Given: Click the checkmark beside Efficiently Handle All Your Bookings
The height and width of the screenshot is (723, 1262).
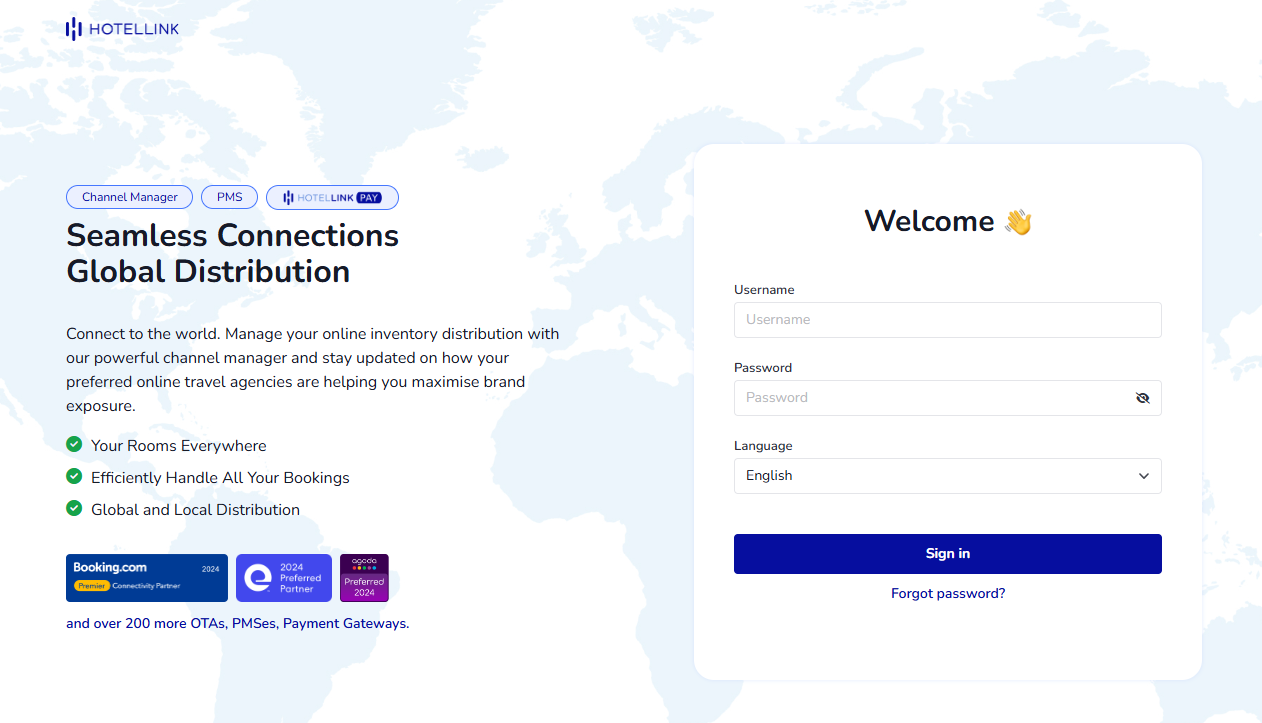Looking at the screenshot, I should coord(74,476).
